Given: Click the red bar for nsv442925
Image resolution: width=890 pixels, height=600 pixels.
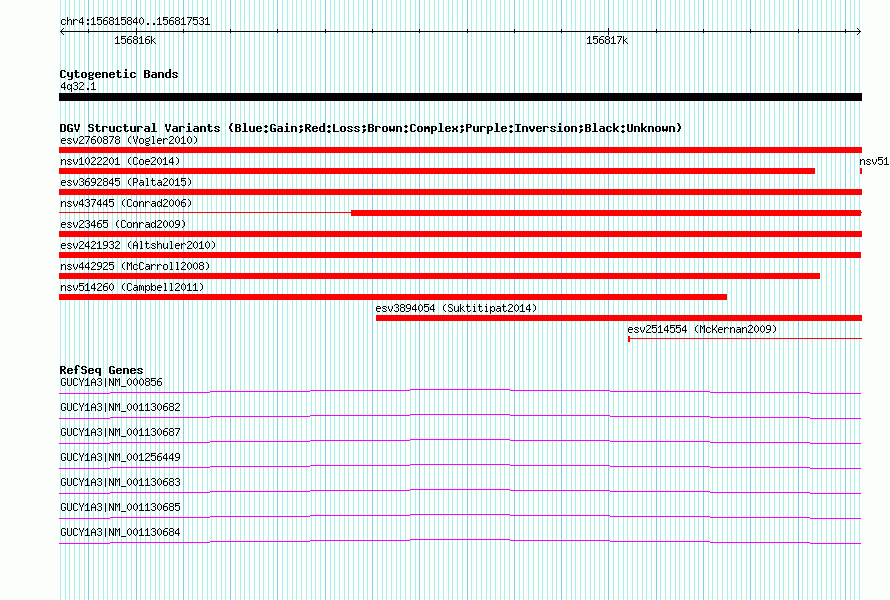Looking at the screenshot, I should pyautogui.click(x=439, y=276).
